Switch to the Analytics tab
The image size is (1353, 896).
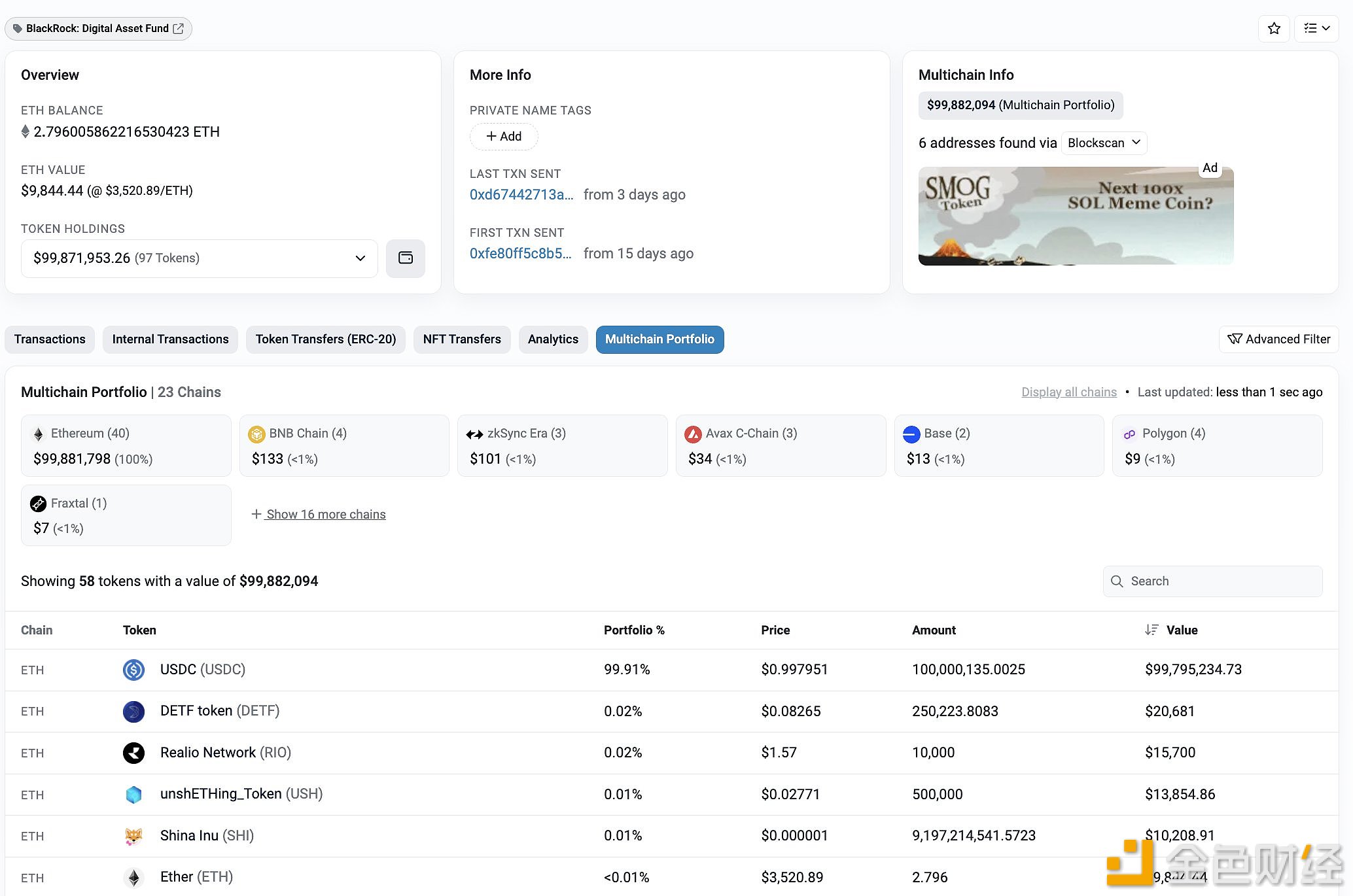click(x=553, y=339)
